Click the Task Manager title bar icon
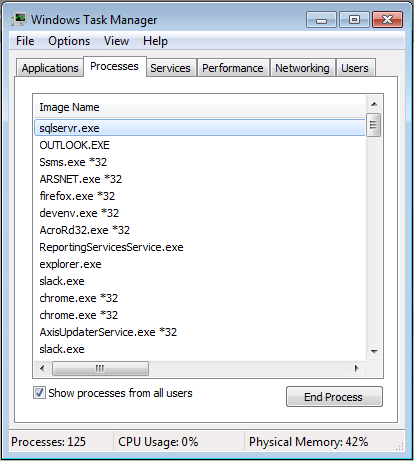This screenshot has height=461, width=414. click(19, 20)
